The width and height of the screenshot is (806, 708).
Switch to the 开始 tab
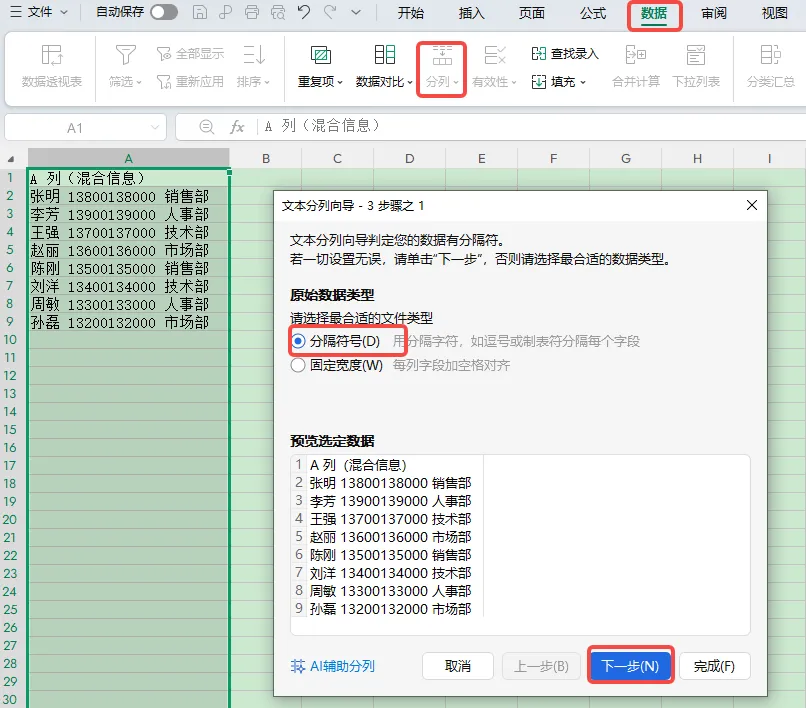[411, 13]
